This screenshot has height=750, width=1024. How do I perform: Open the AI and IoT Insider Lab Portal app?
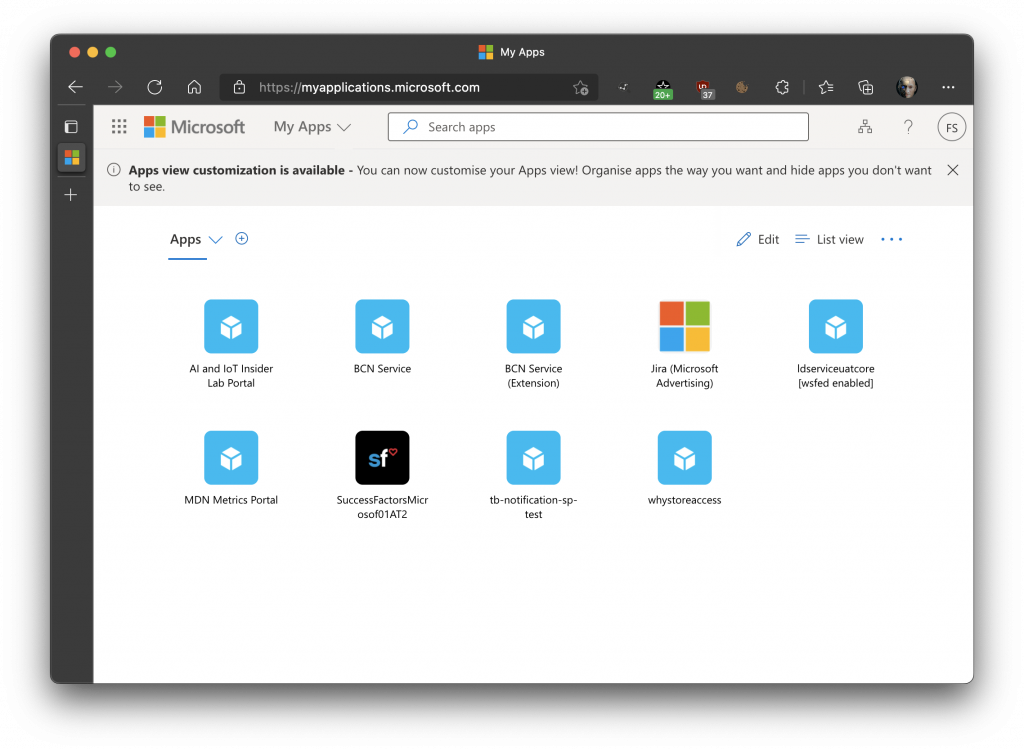(x=231, y=327)
